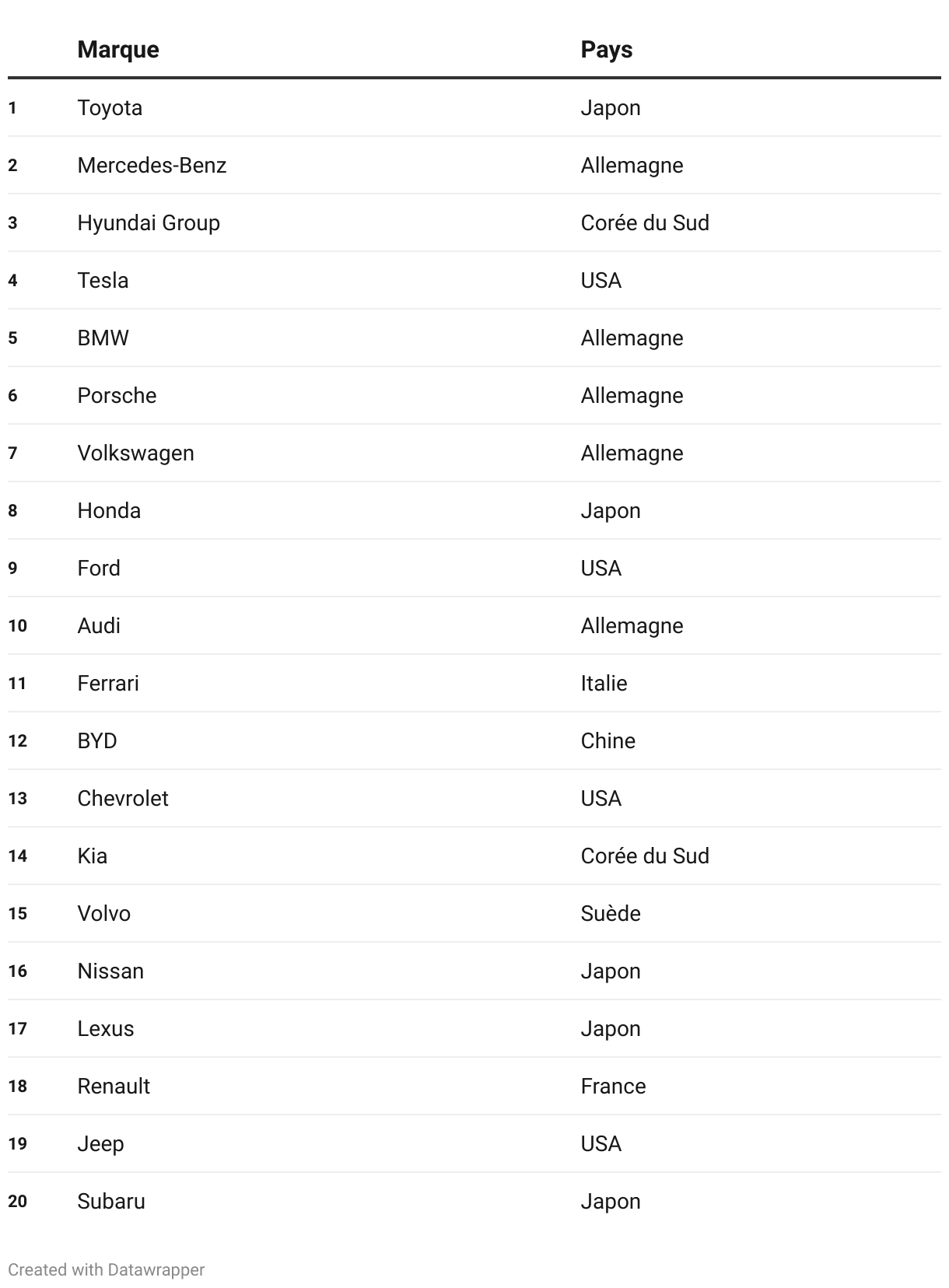Click the Porsche entry
Viewport: 949px width, 1288px height.
(117, 395)
